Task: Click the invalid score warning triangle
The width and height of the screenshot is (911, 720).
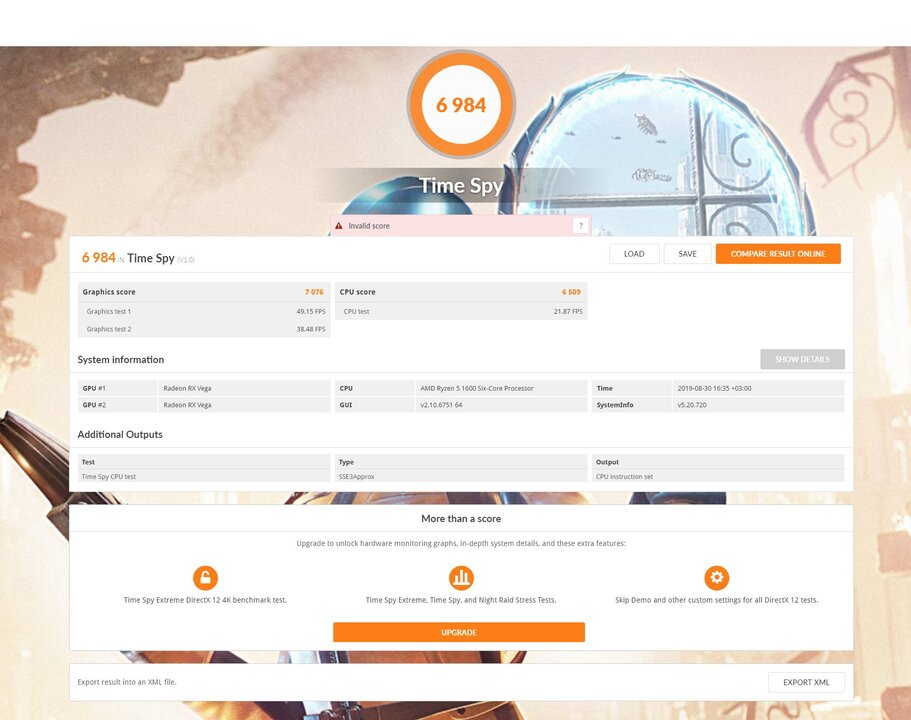Action: pos(339,225)
